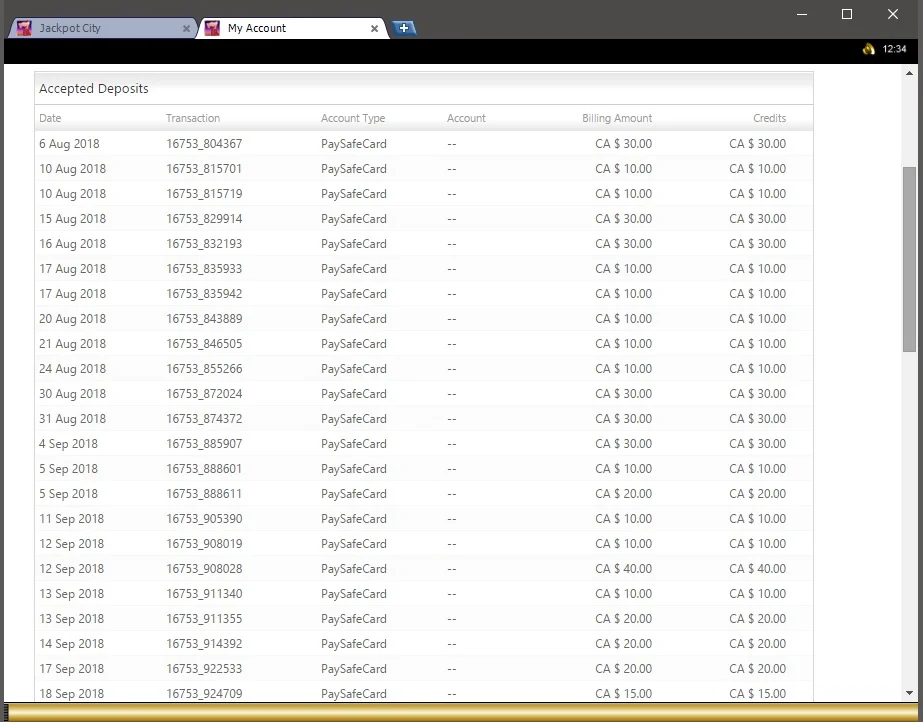Click CA $ 30.00 credits for 4 Sep 2018
The height and width of the screenshot is (722, 923).
click(x=758, y=444)
